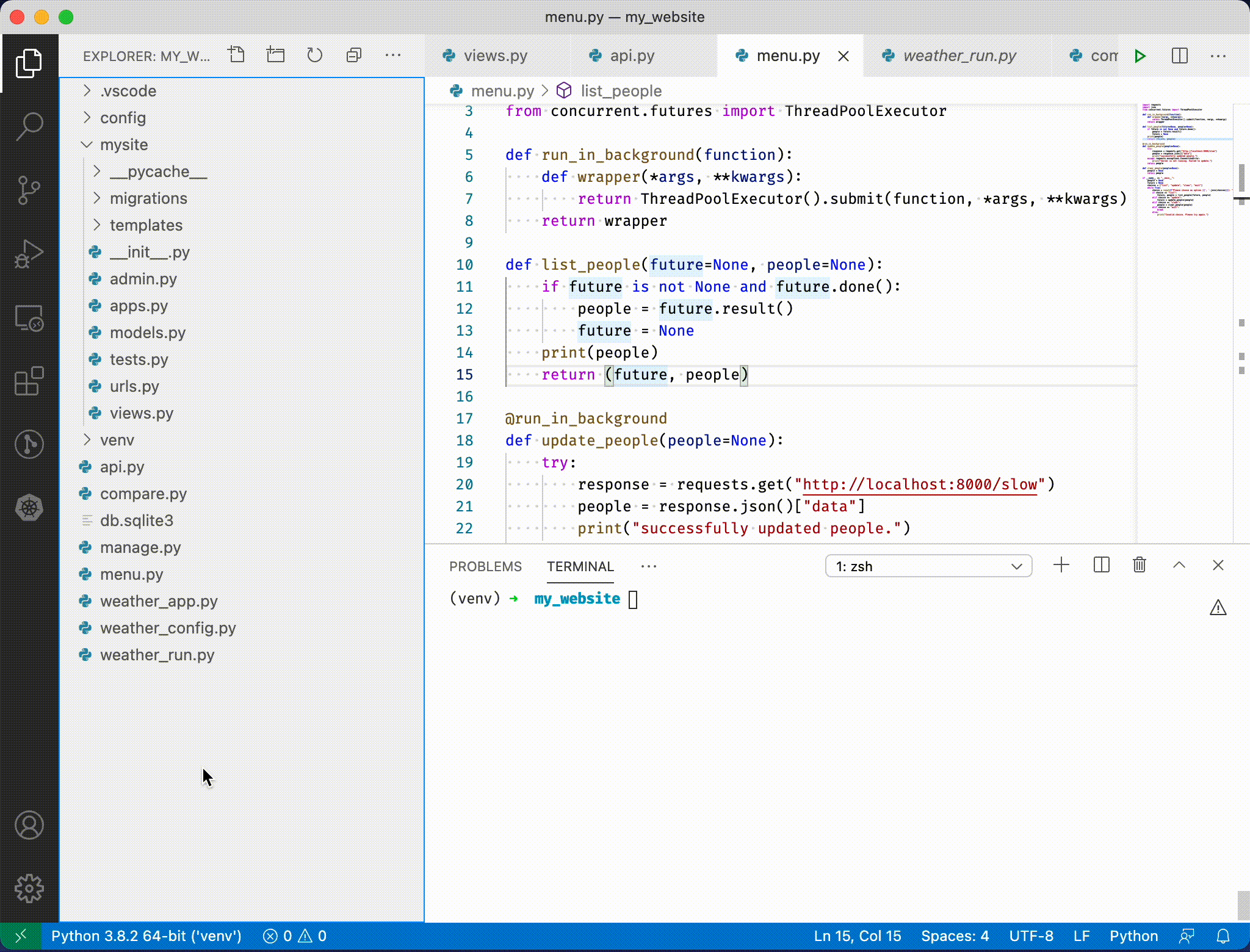
Task: Toggle maximized terminal panel size
Action: point(1179,565)
